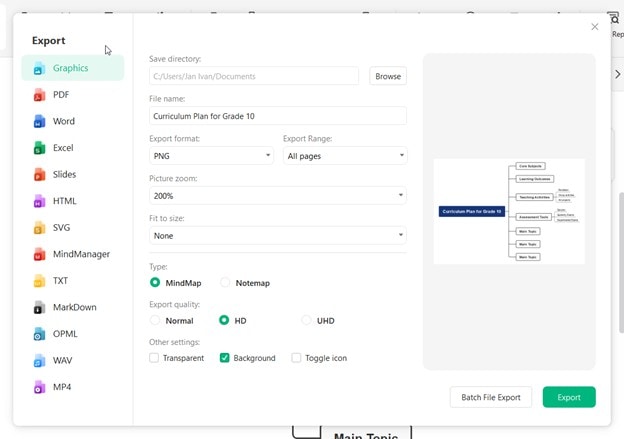This screenshot has height=439, width=624.
Task: Select the HTML export icon
Action: click(39, 201)
